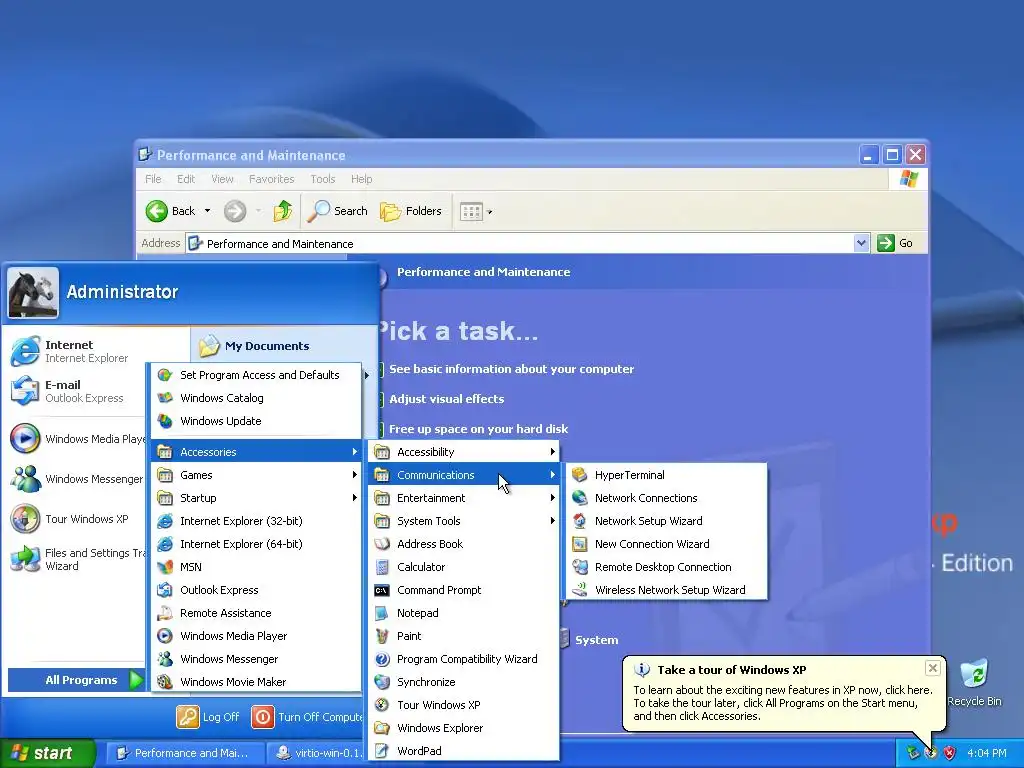Select the highlighted Communications folder

[x=464, y=475]
